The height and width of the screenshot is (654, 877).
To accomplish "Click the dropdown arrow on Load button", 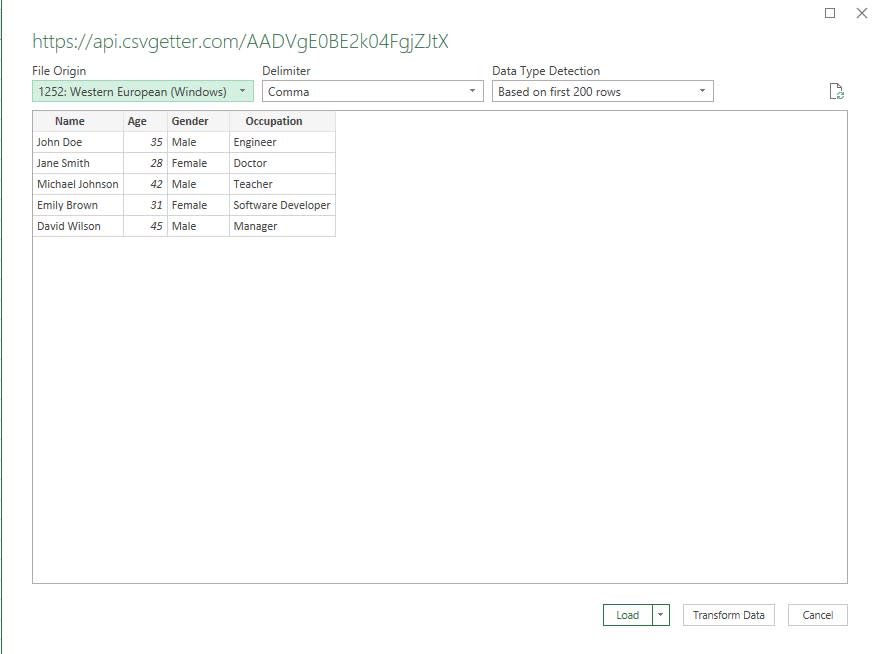I will [x=661, y=615].
